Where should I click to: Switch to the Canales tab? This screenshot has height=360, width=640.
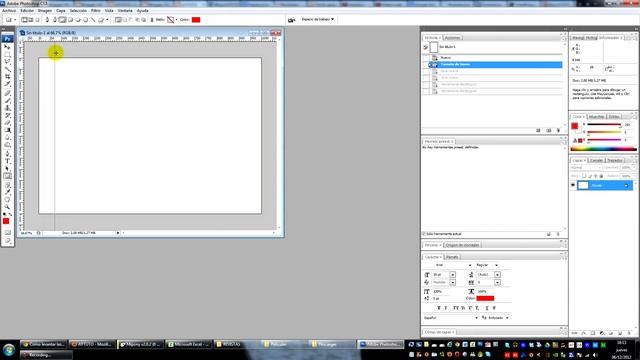596,160
